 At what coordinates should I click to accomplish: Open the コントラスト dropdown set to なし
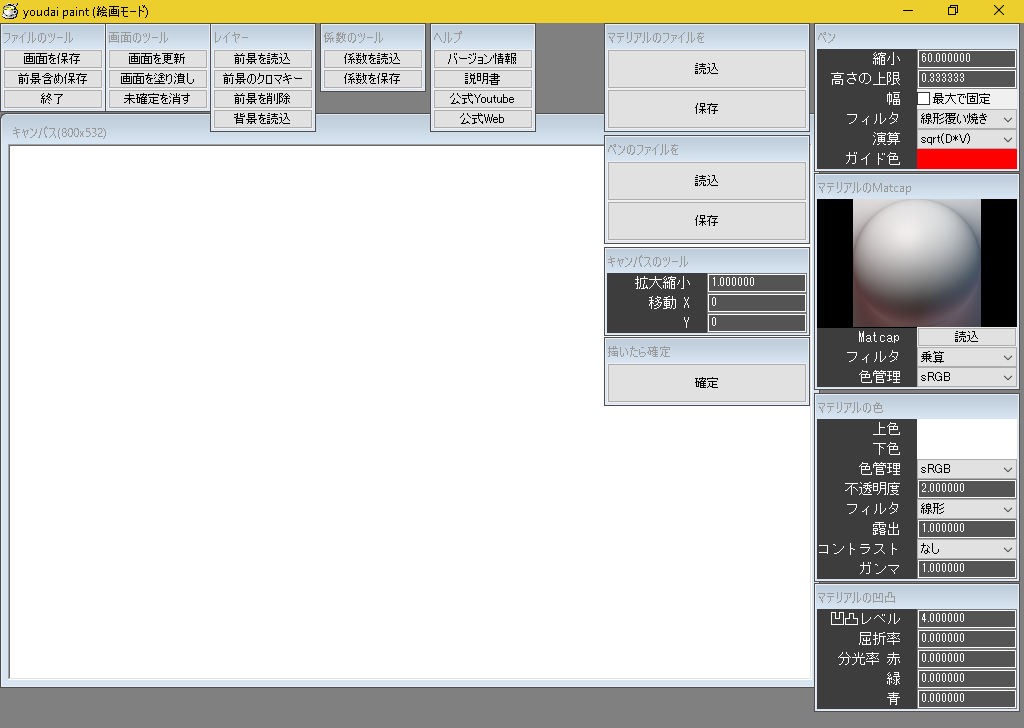point(966,549)
